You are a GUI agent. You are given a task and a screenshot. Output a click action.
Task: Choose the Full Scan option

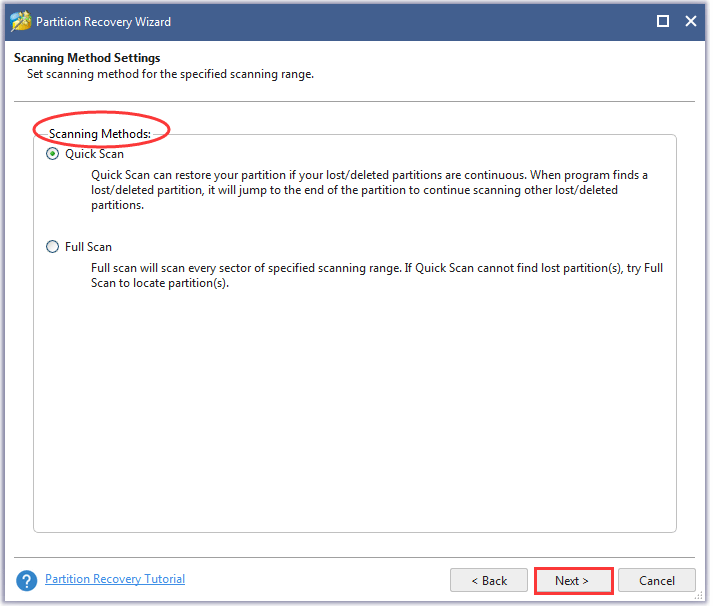[53, 247]
